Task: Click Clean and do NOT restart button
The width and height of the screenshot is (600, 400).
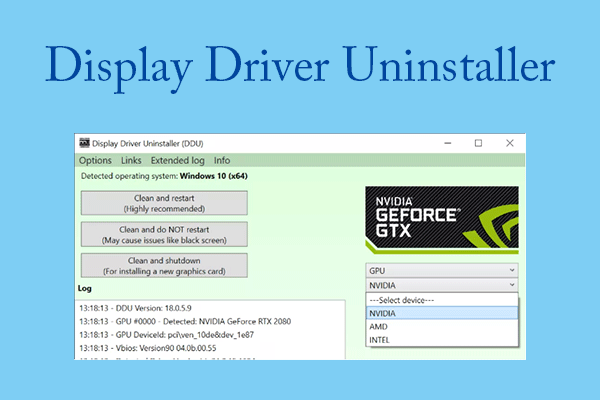Action: tap(164, 235)
